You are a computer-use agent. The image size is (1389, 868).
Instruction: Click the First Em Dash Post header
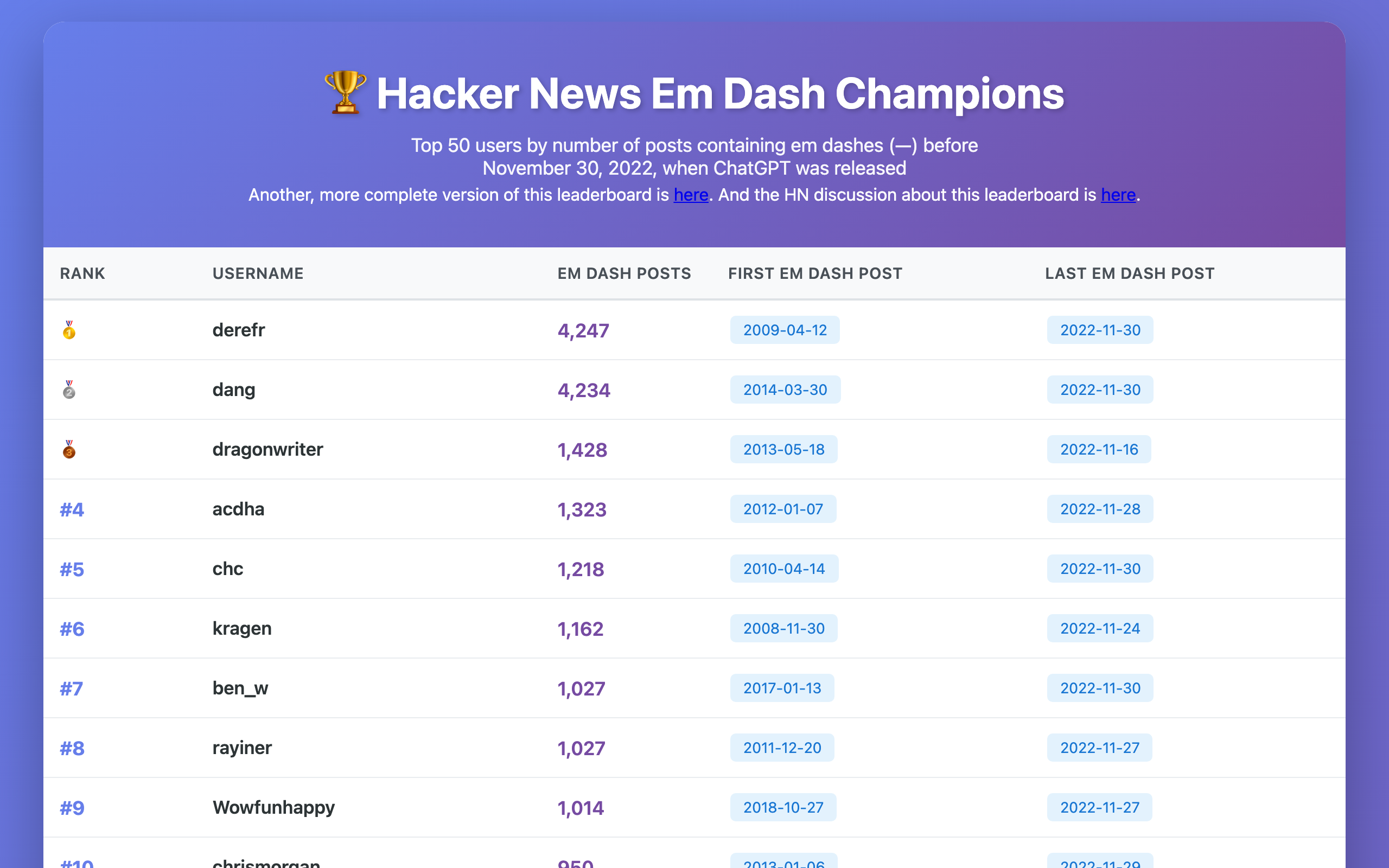click(815, 273)
